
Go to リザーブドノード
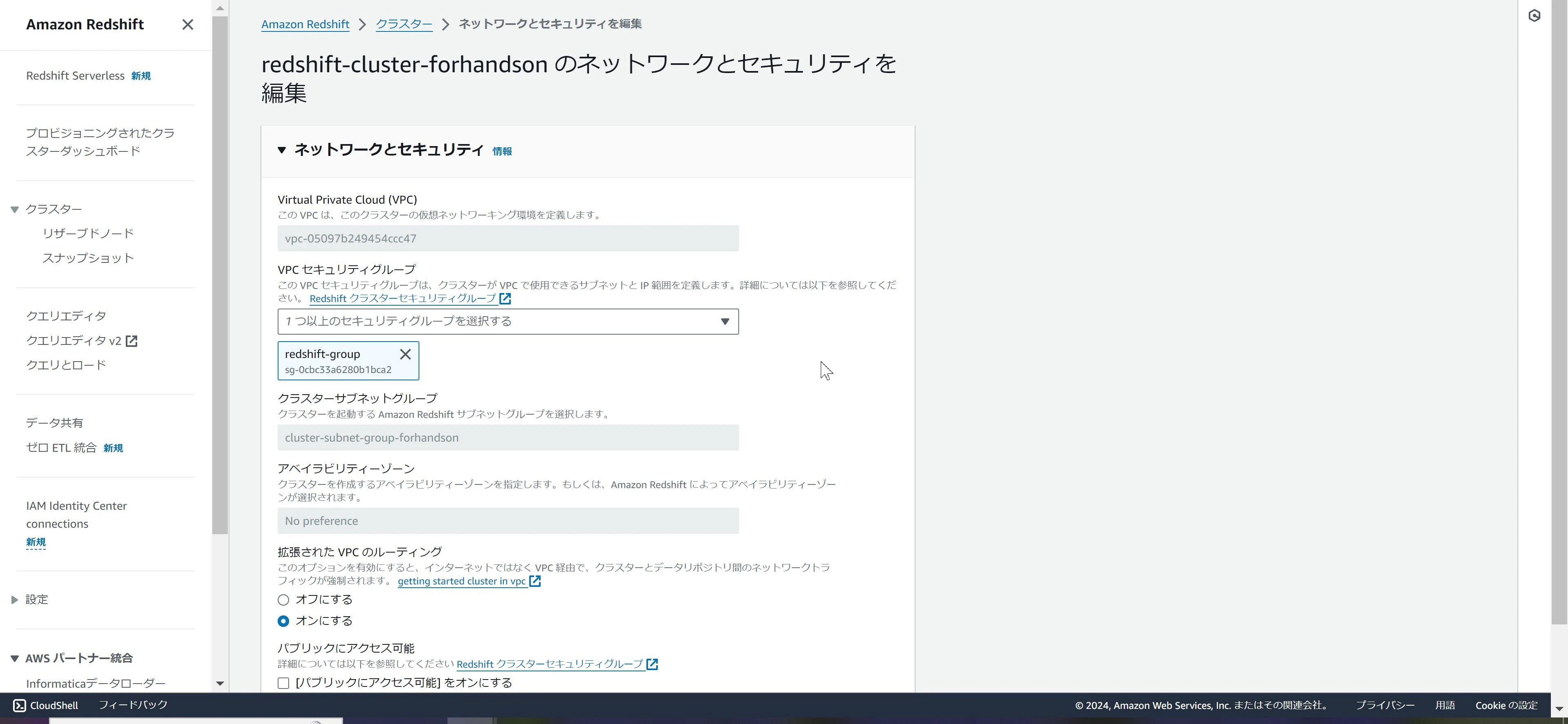tap(88, 233)
